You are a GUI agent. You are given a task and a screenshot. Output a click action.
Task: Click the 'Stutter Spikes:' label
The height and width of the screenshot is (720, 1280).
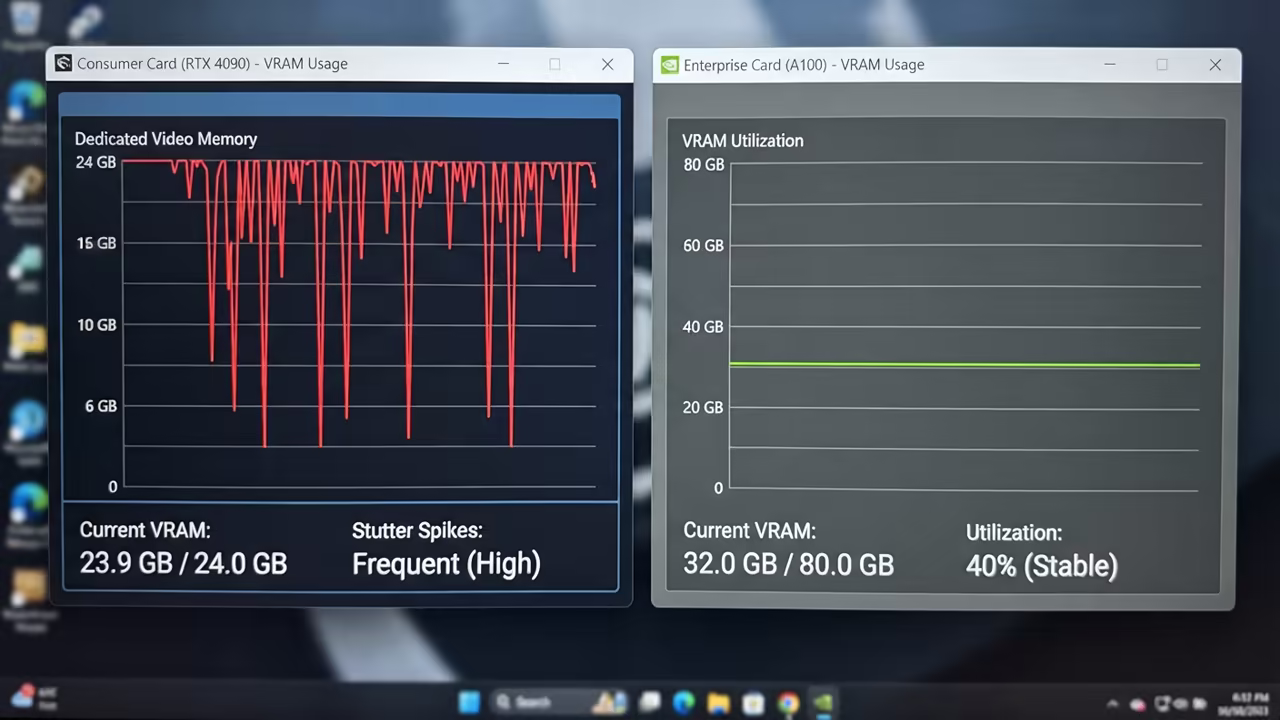pyautogui.click(x=417, y=531)
